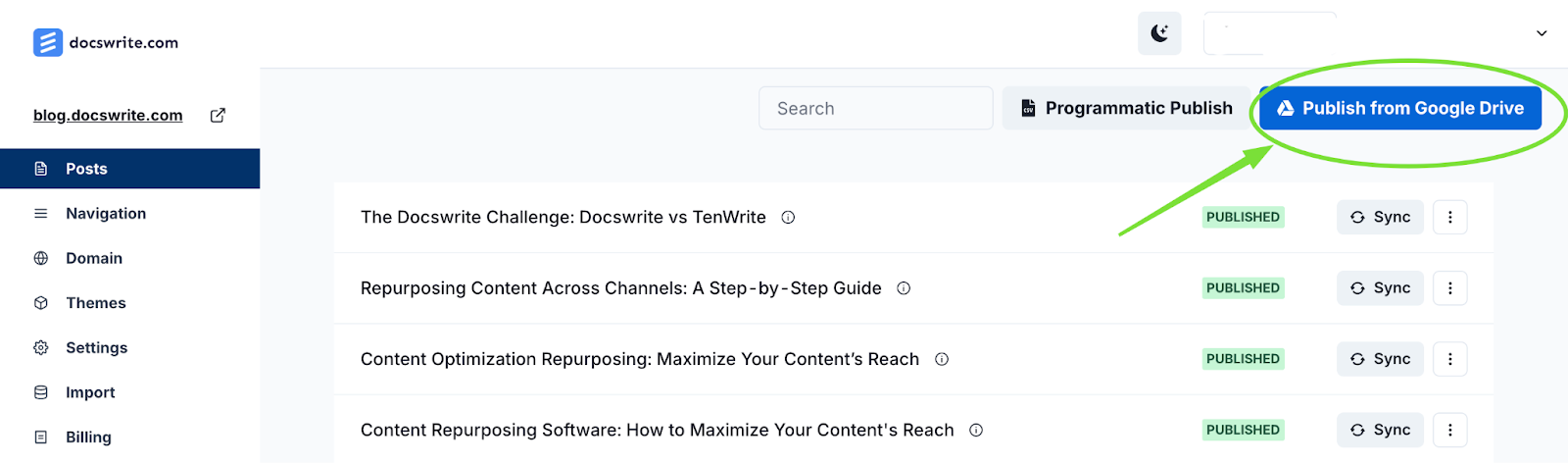This screenshot has height=463, width=1568.
Task: Click info icon beside Content Optimization Repurposing
Action: tap(942, 359)
